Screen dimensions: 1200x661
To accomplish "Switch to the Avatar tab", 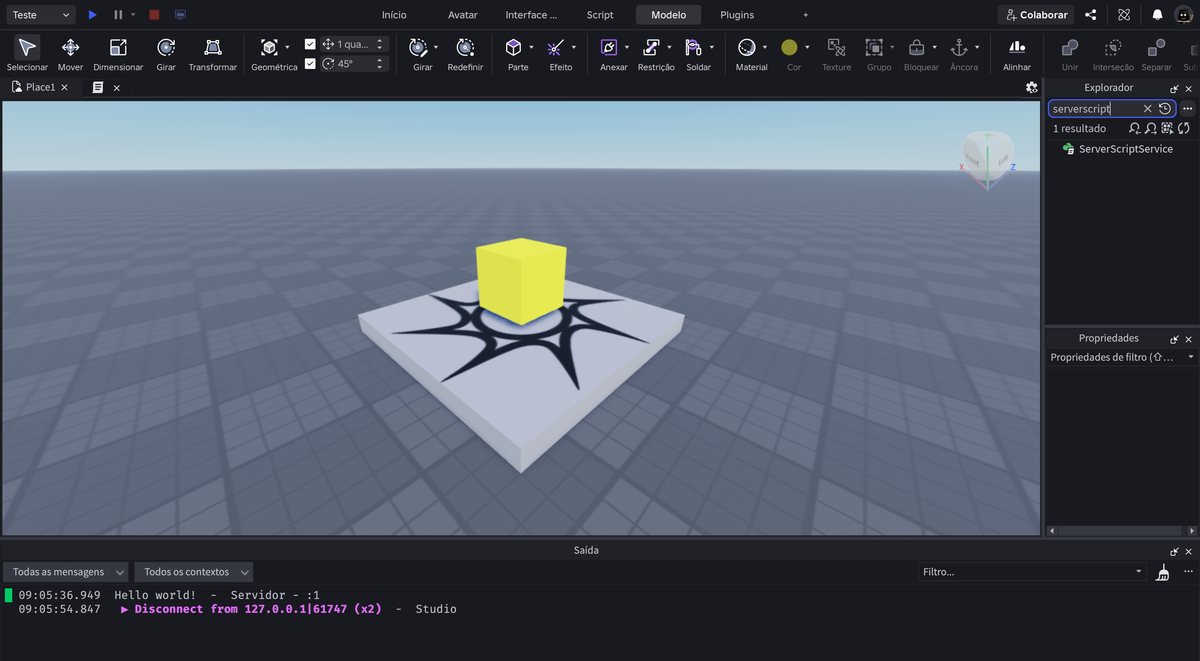I will tap(462, 15).
